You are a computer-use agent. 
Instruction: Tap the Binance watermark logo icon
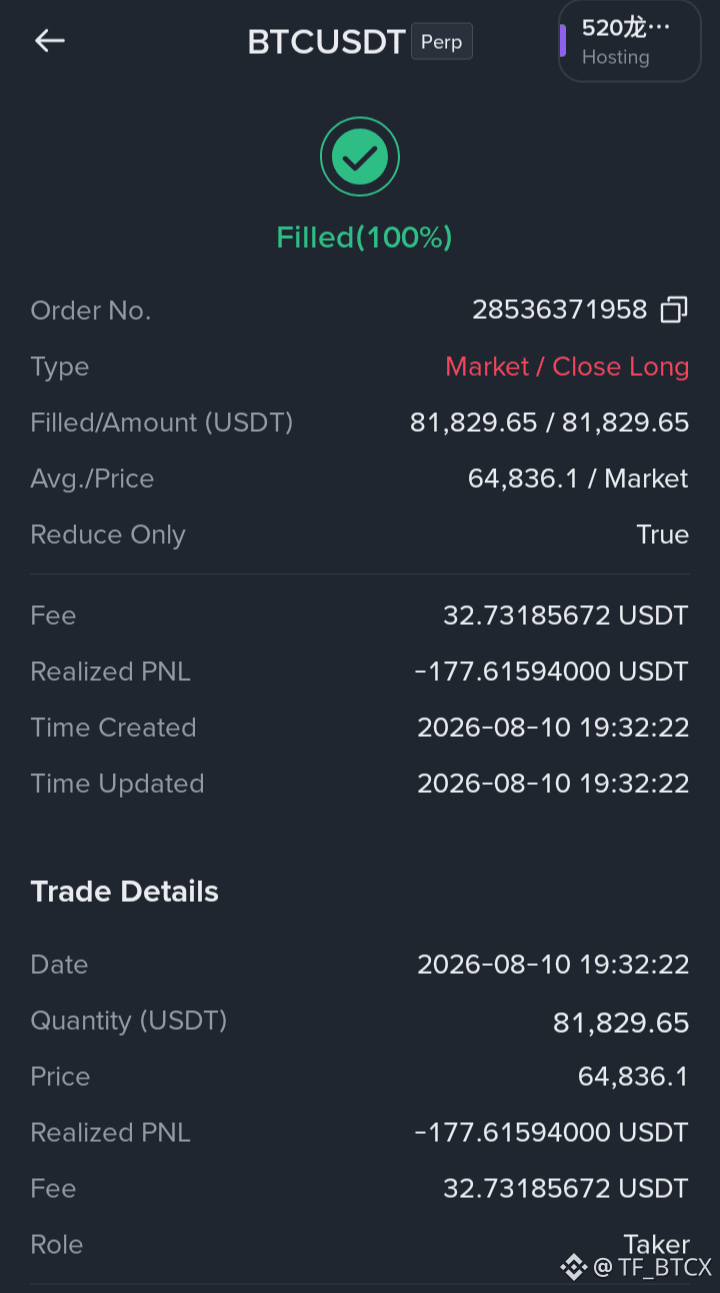pos(573,1267)
